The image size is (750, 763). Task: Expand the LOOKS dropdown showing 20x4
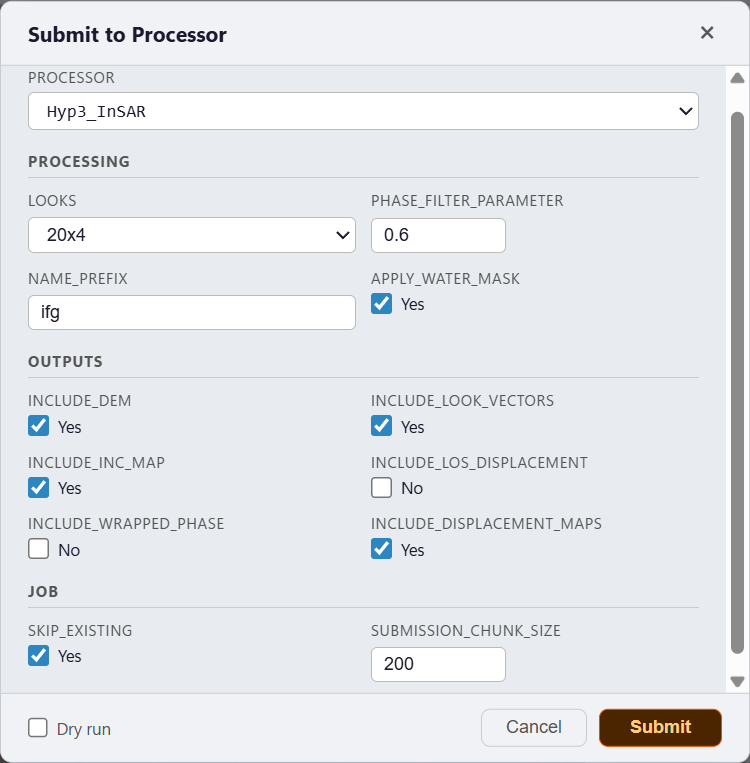pos(191,236)
